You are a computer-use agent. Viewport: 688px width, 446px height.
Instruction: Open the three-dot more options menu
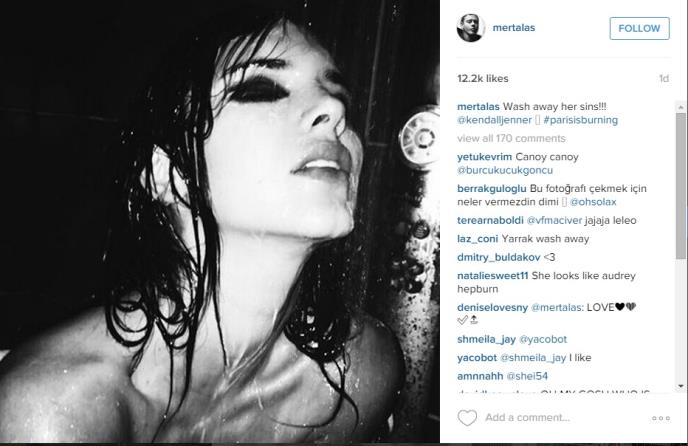point(661,418)
